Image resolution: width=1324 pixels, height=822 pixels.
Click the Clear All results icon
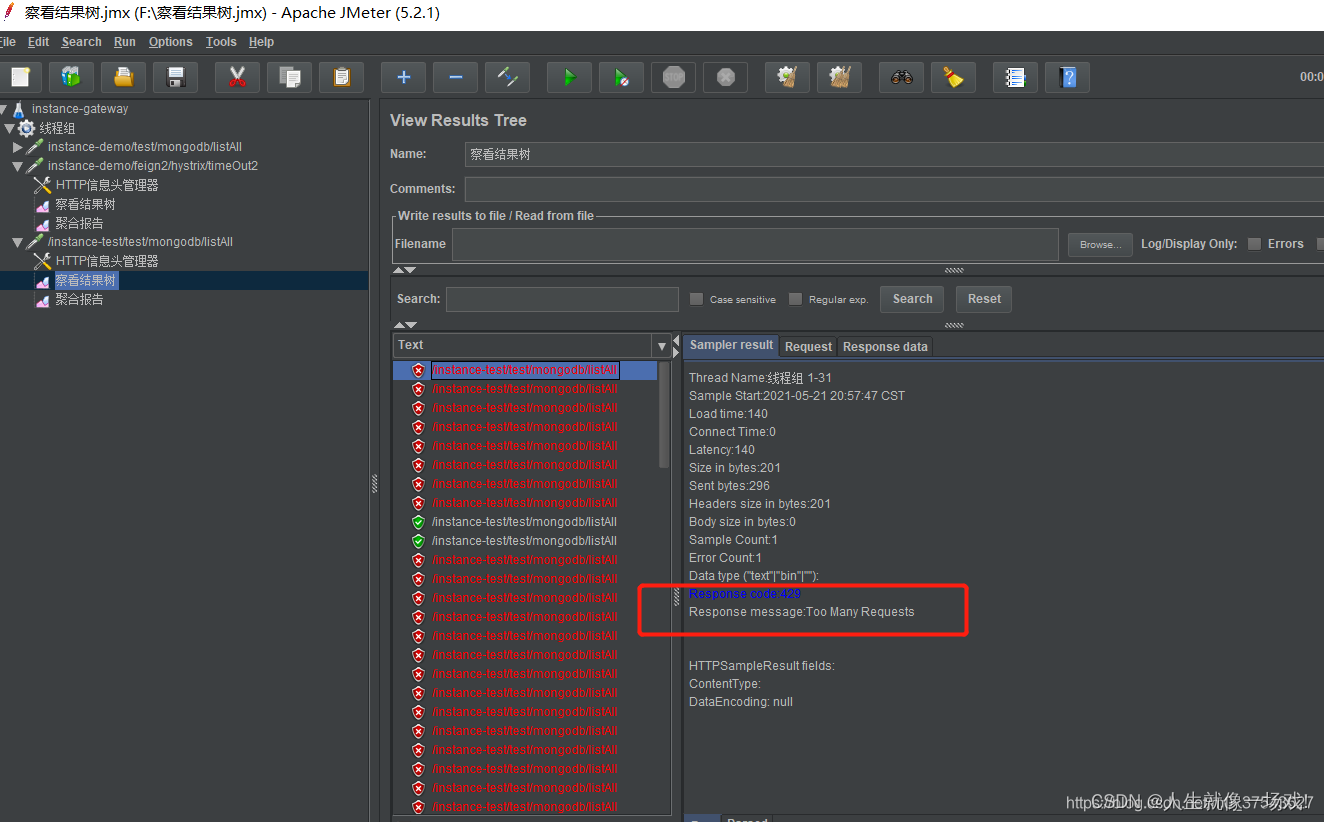coord(839,77)
